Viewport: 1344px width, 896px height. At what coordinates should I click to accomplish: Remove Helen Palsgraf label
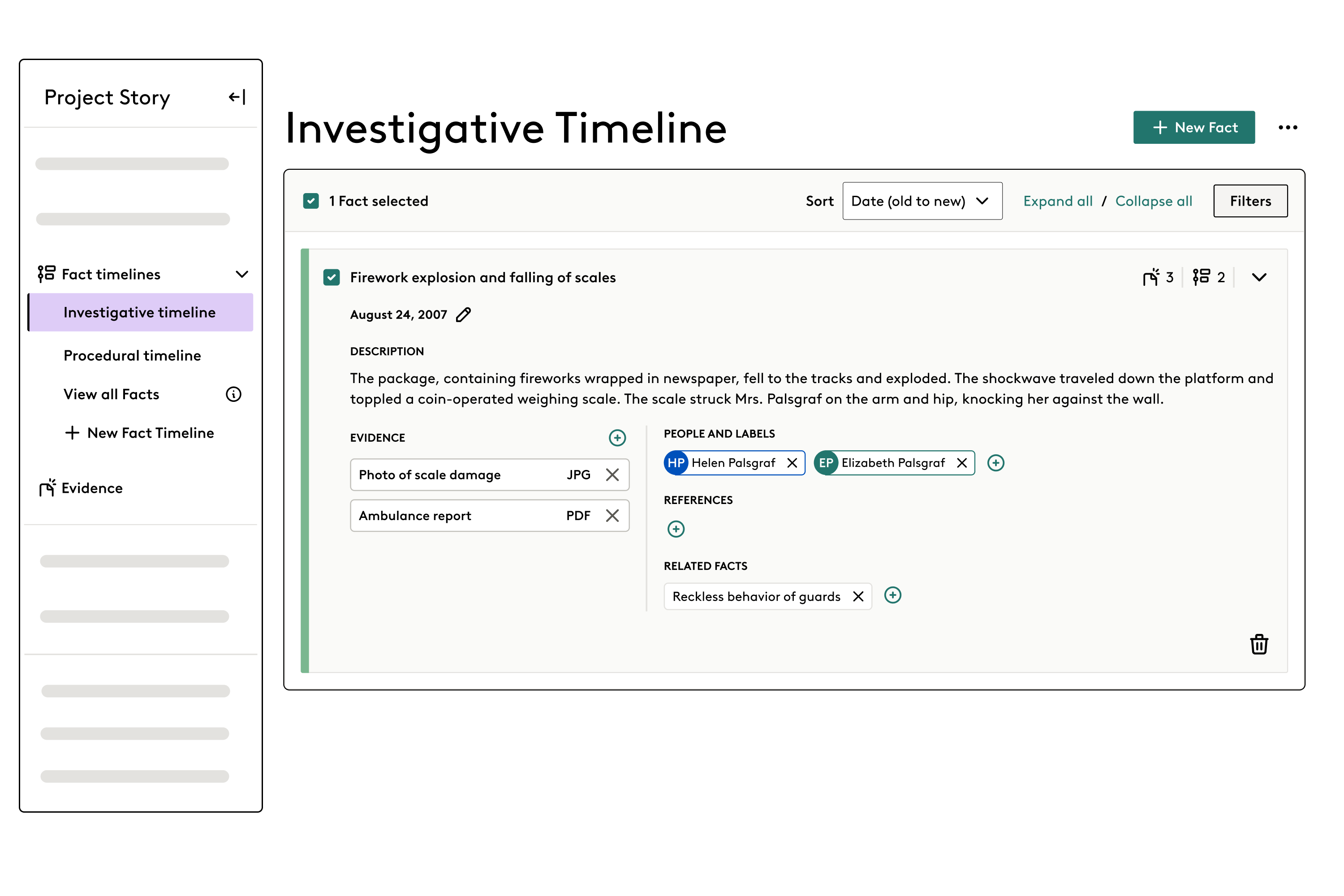[x=792, y=463]
